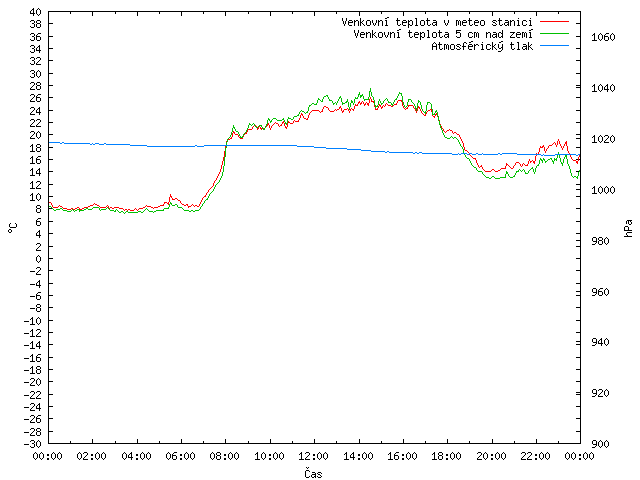Click the pressure label '960'
Image resolution: width=640 pixels, height=480 pixels.
point(600,292)
